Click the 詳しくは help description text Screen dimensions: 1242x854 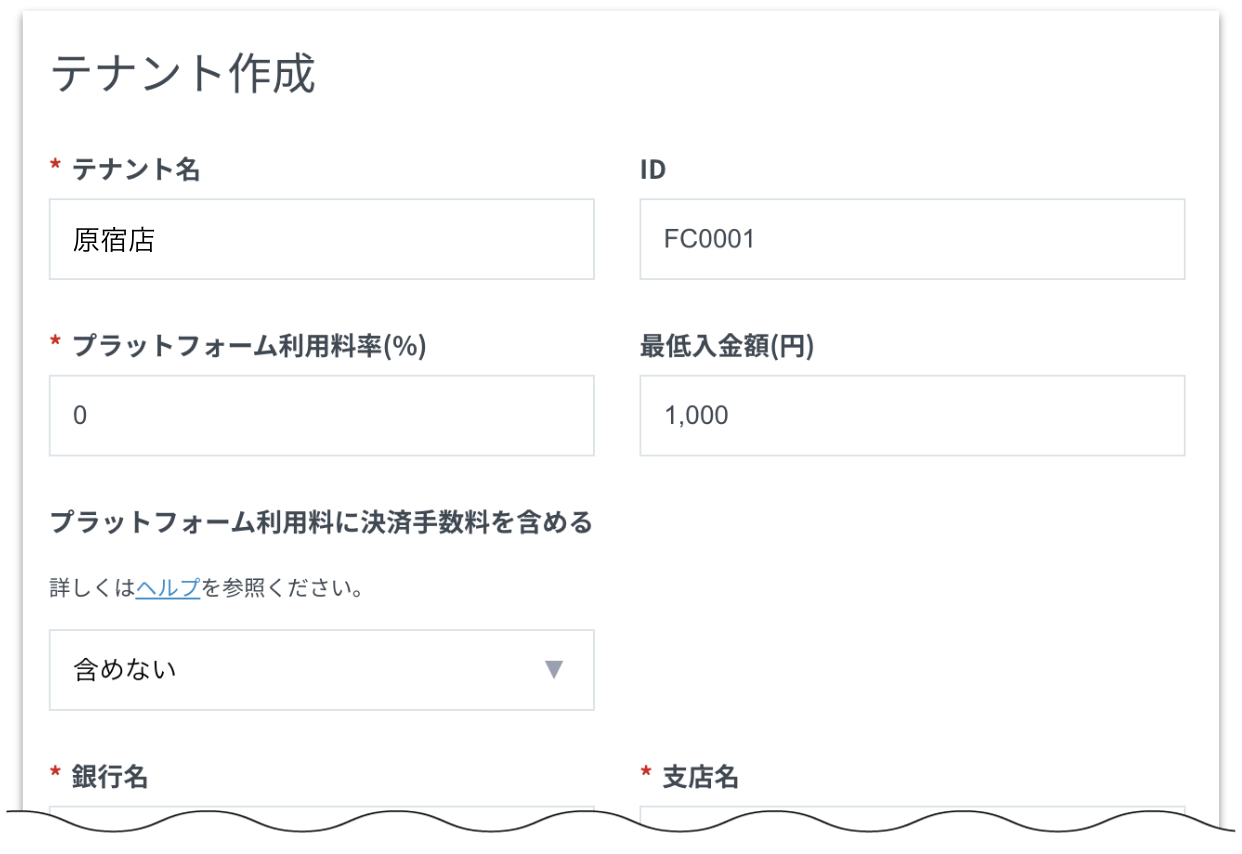click(92, 588)
